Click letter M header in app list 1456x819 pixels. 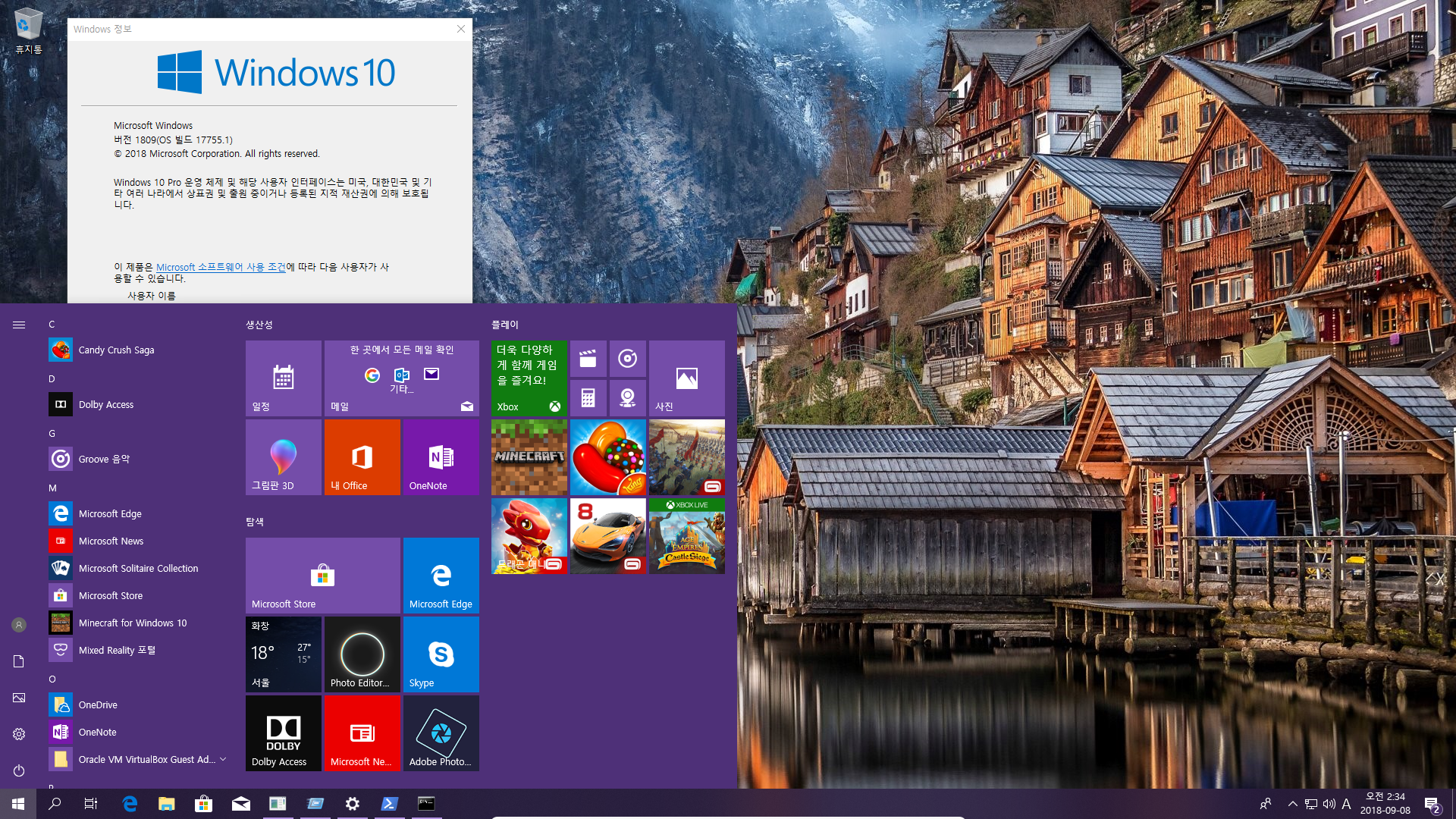click(x=52, y=488)
